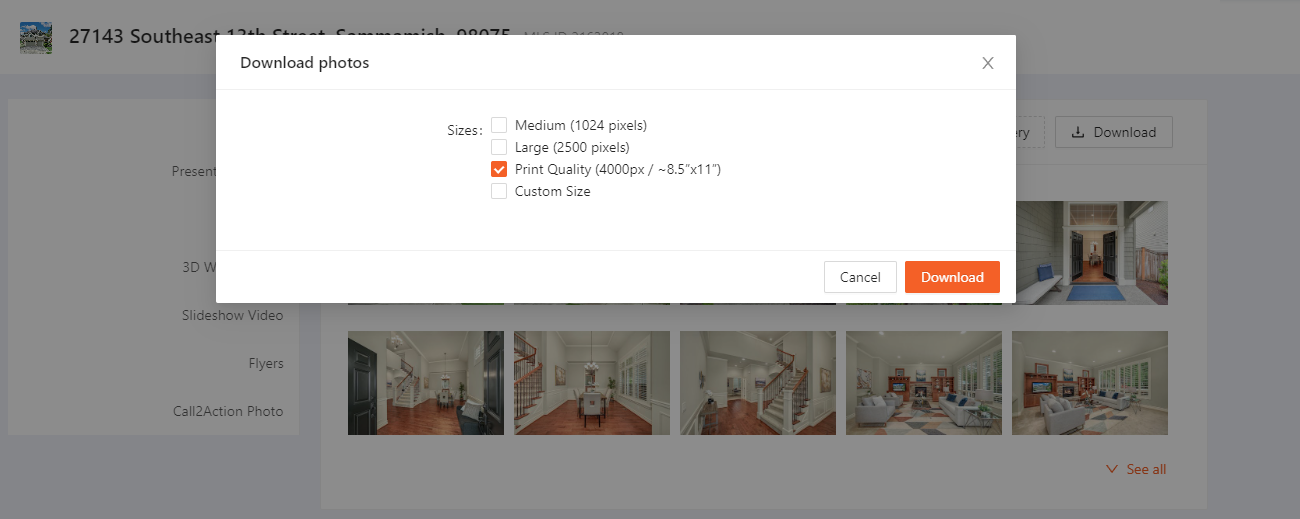Select the middle staircase hallway photo
Viewport: 1300px width, 519px height.
tap(758, 383)
